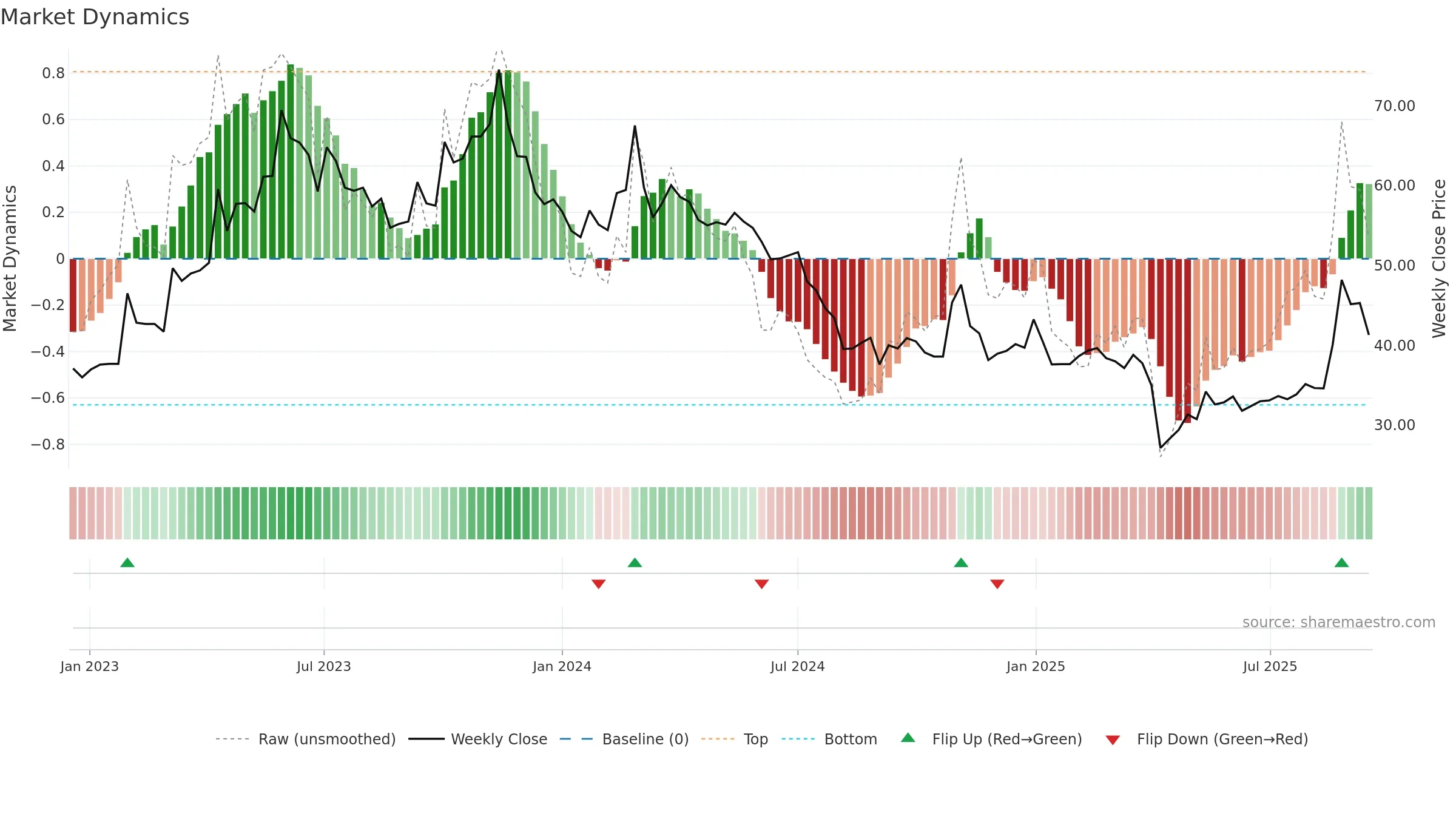Click the Jul 2024 x-axis label

pos(798,666)
